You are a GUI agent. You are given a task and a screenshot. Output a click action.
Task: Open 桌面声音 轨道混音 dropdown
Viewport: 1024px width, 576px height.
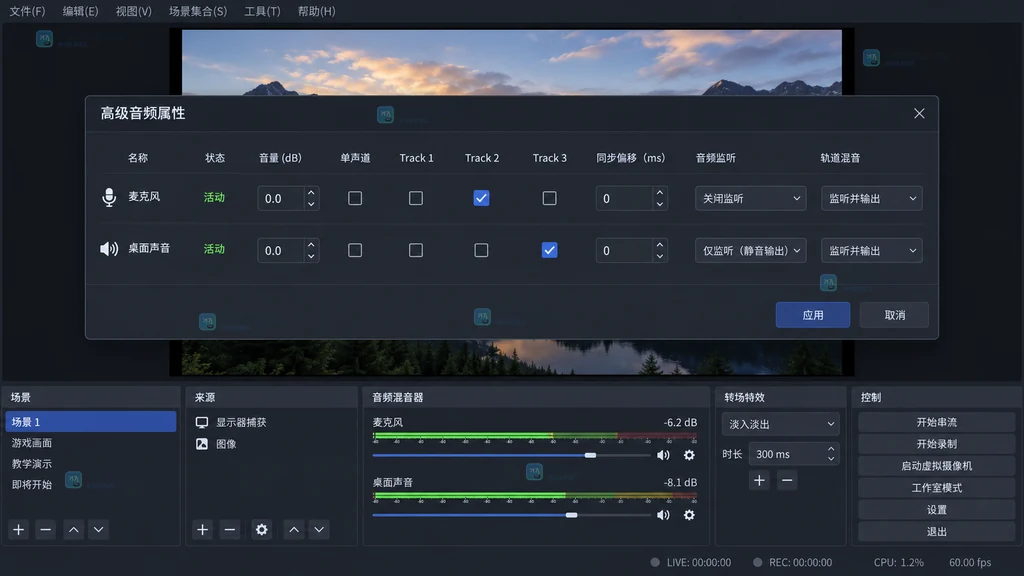point(872,251)
